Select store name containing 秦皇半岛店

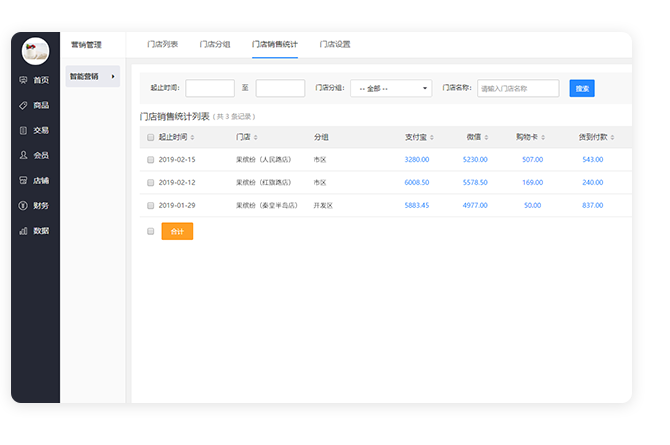[267, 206]
